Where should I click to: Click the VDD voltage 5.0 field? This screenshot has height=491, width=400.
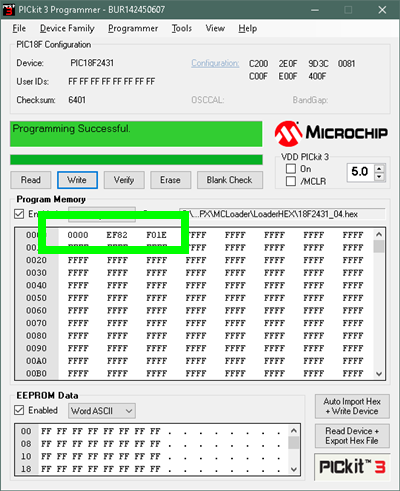click(360, 172)
